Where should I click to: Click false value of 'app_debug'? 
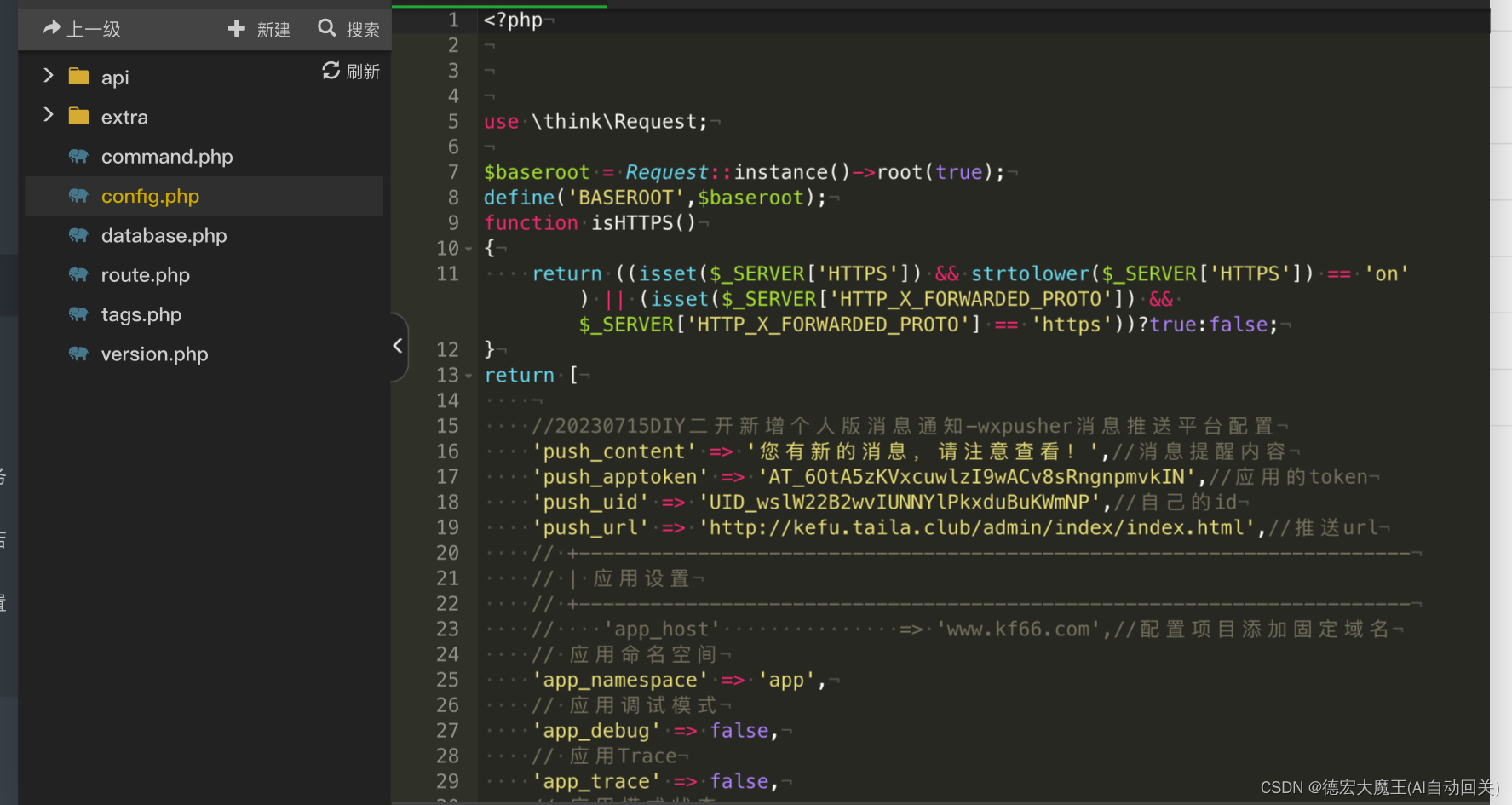tap(739, 731)
